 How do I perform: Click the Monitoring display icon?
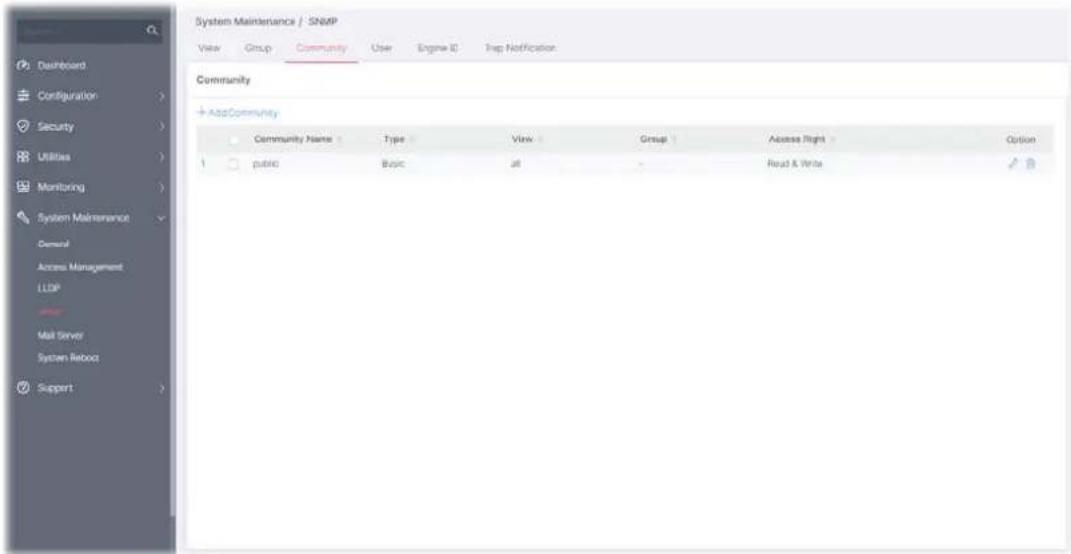(21, 187)
